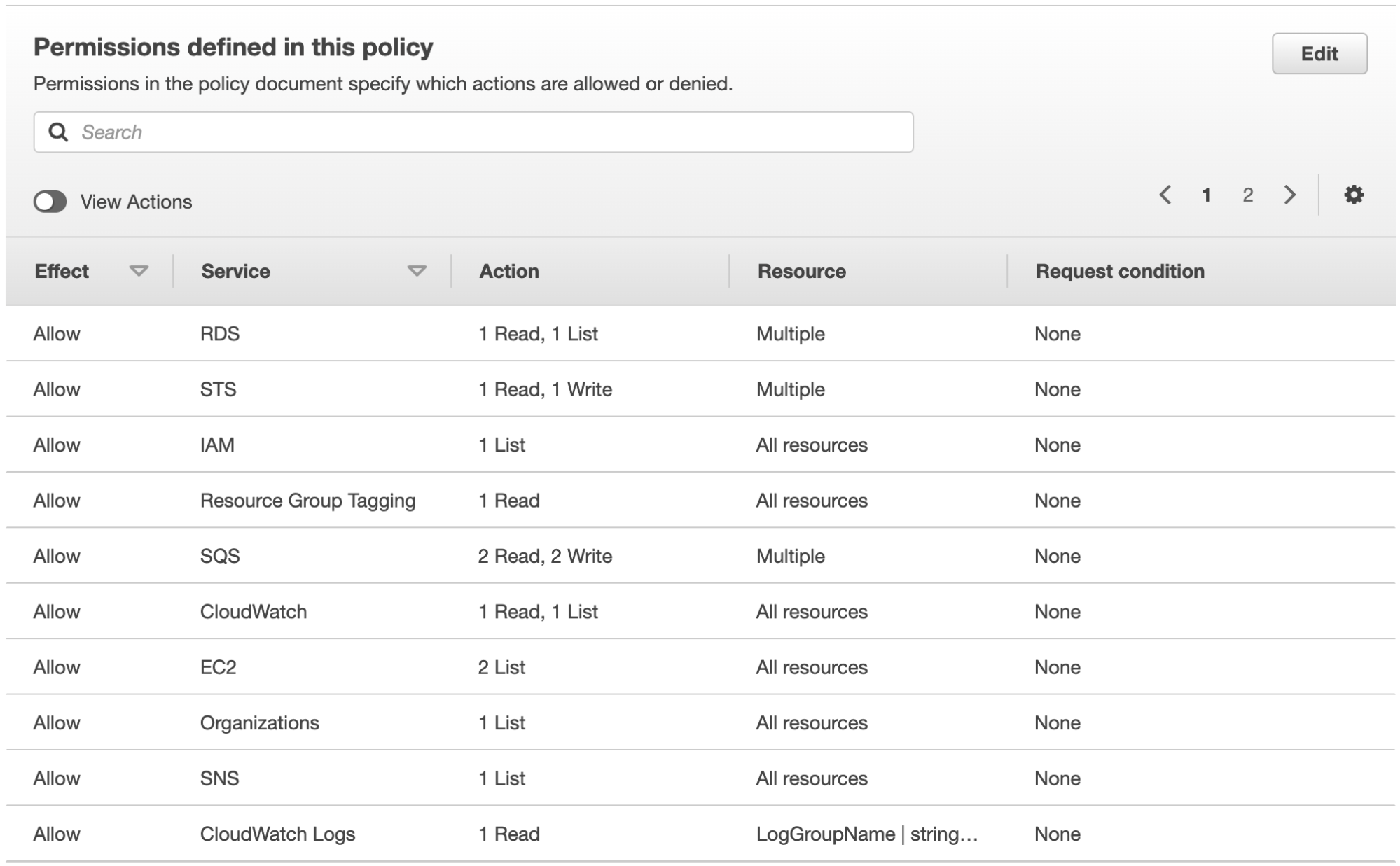Click the Resource column header
This screenshot has width=1400, height=866.
click(801, 271)
